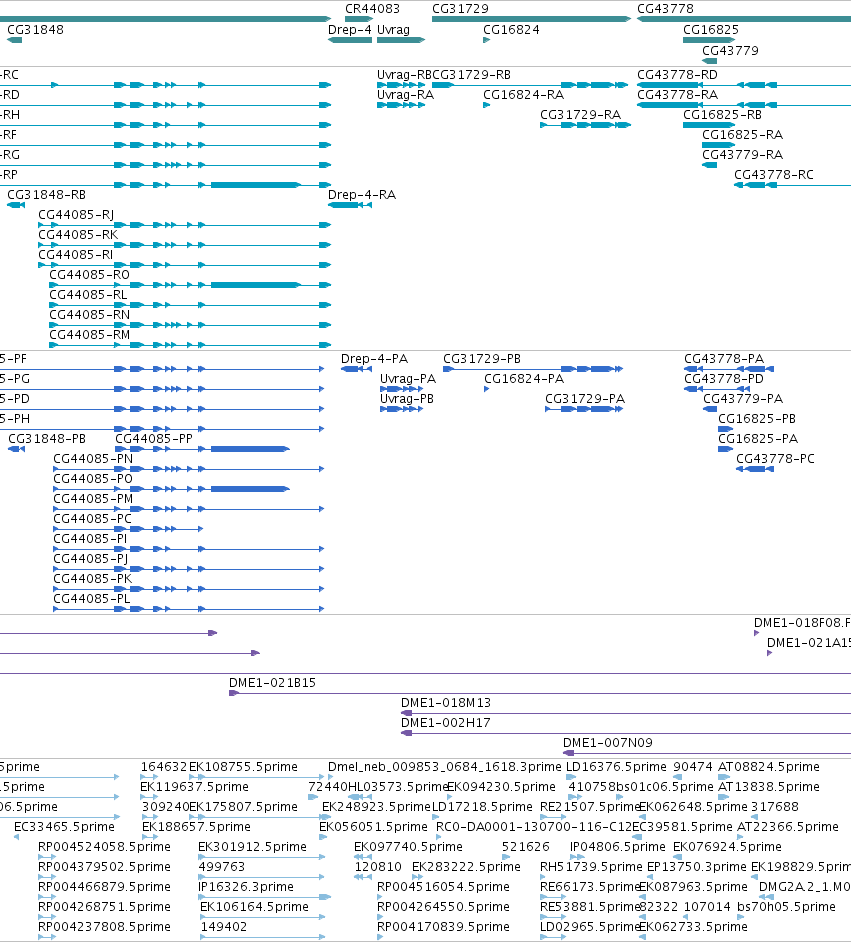Select the AT08824.5prime EST label
This screenshot has width=851, height=942.
[769, 767]
